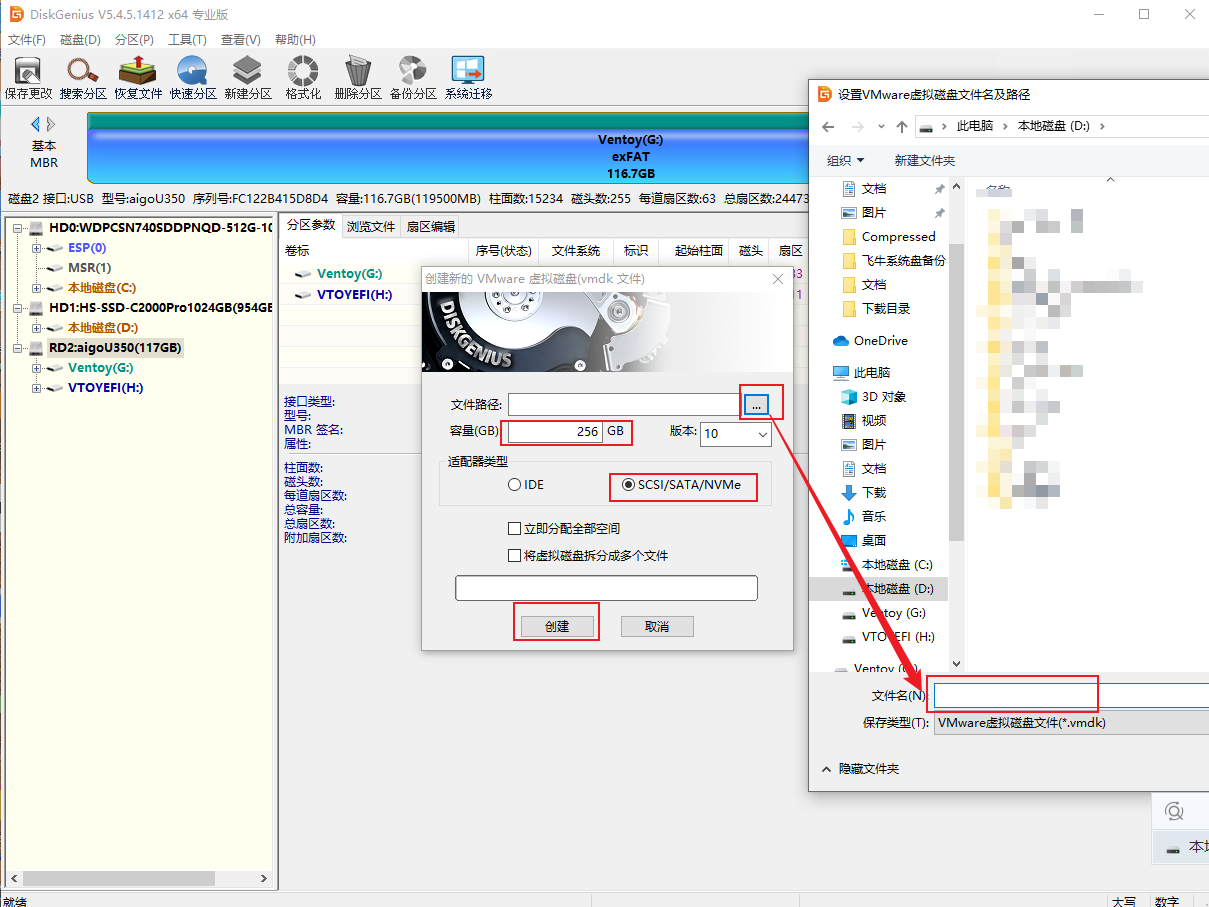This screenshot has height=907, width=1209.
Task: Click the 文件名(N) input field
Action: pos(1071,695)
